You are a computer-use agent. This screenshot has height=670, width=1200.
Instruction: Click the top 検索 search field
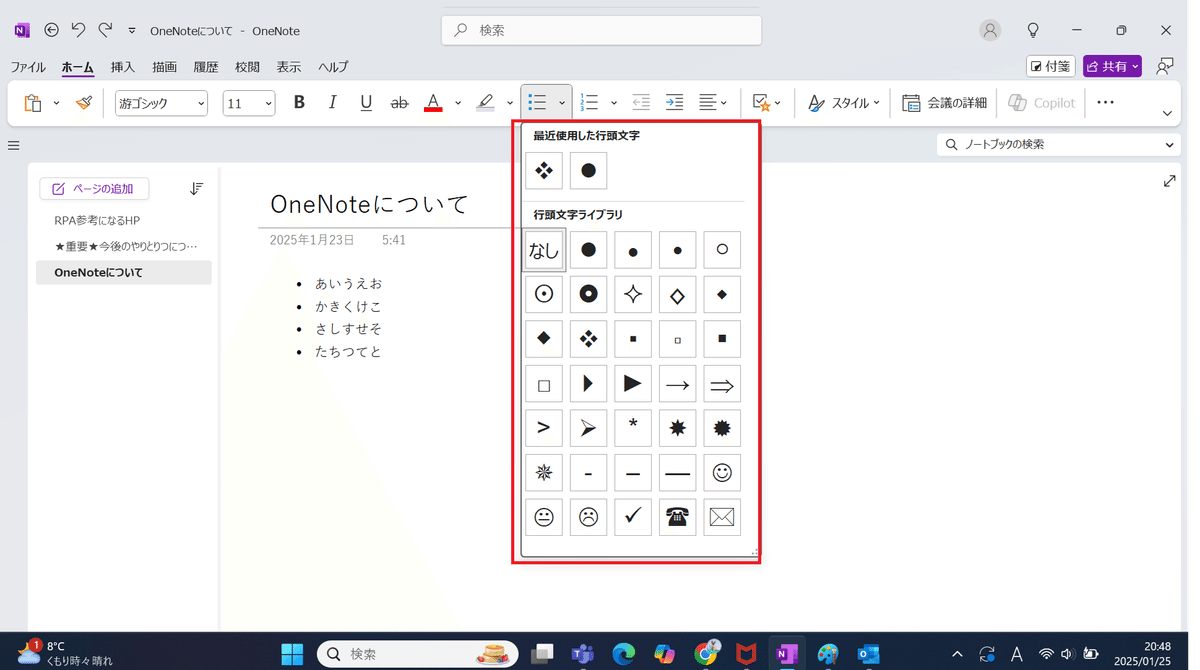[x=601, y=30]
